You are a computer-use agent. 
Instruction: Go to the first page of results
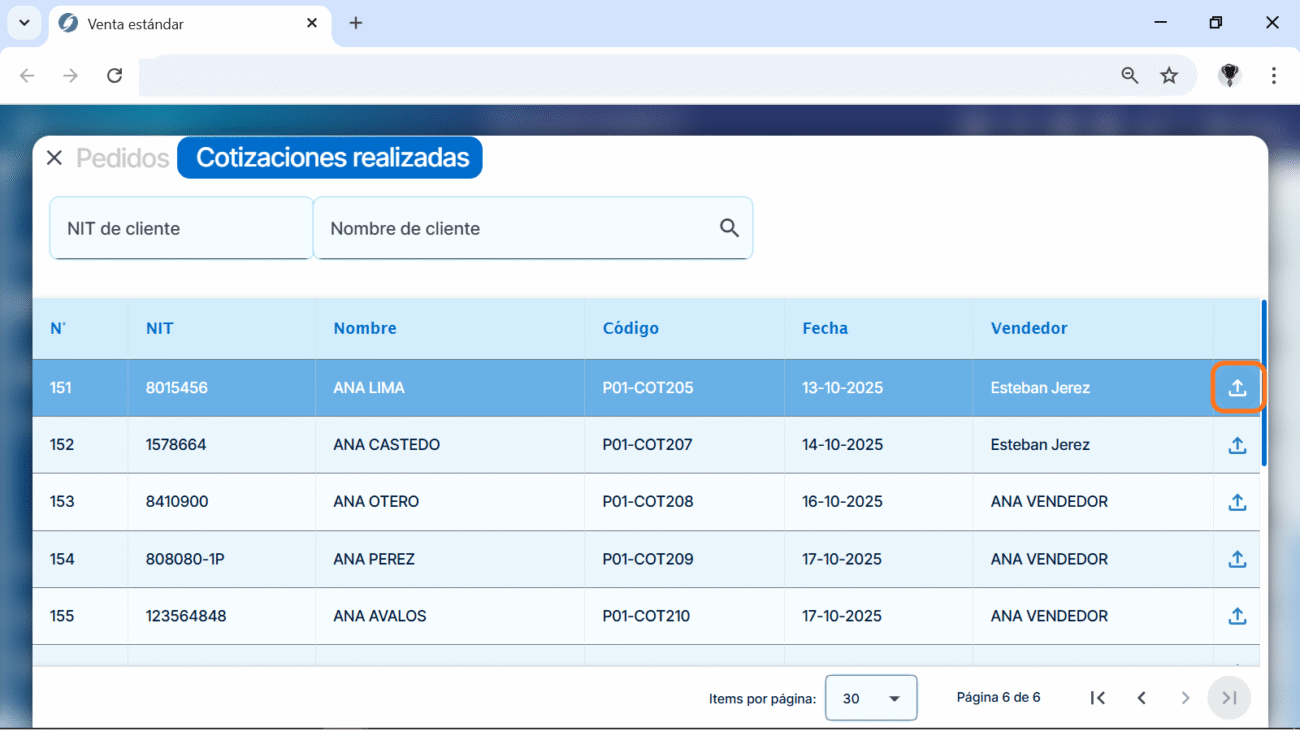(x=1097, y=698)
